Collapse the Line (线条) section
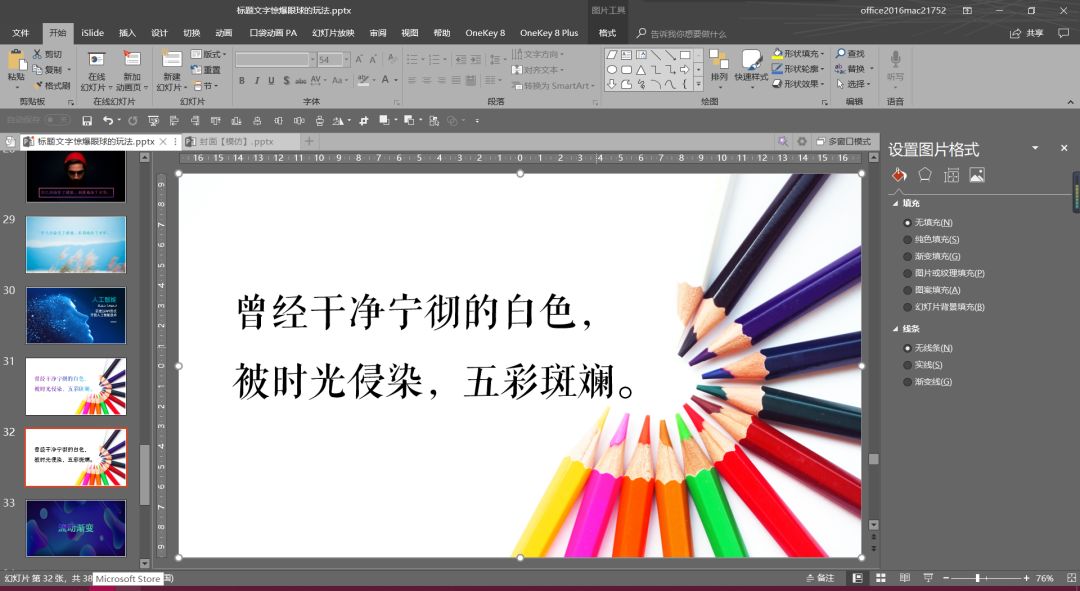This screenshot has width=1080, height=591. [x=895, y=329]
